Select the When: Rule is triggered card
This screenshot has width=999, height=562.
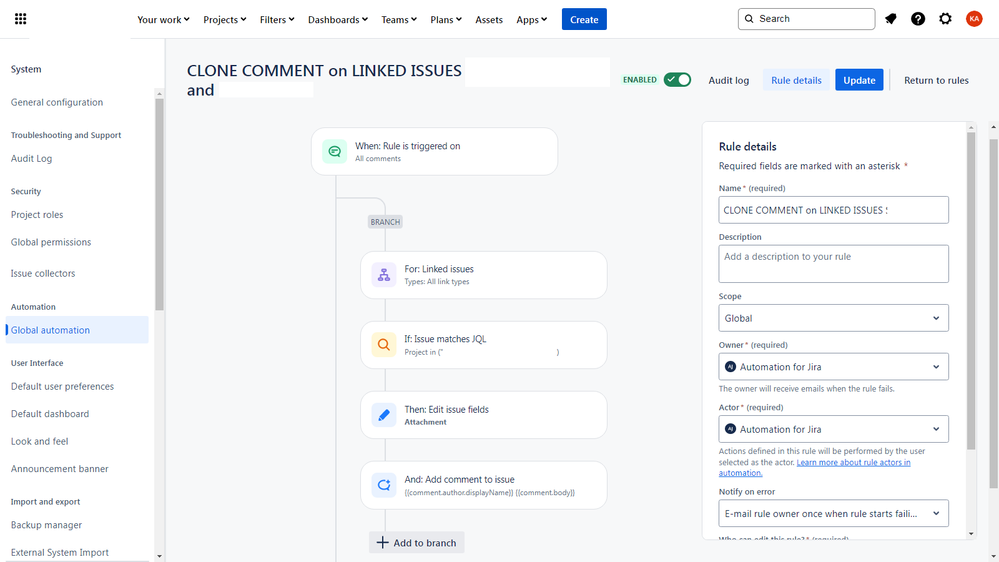click(x=435, y=152)
